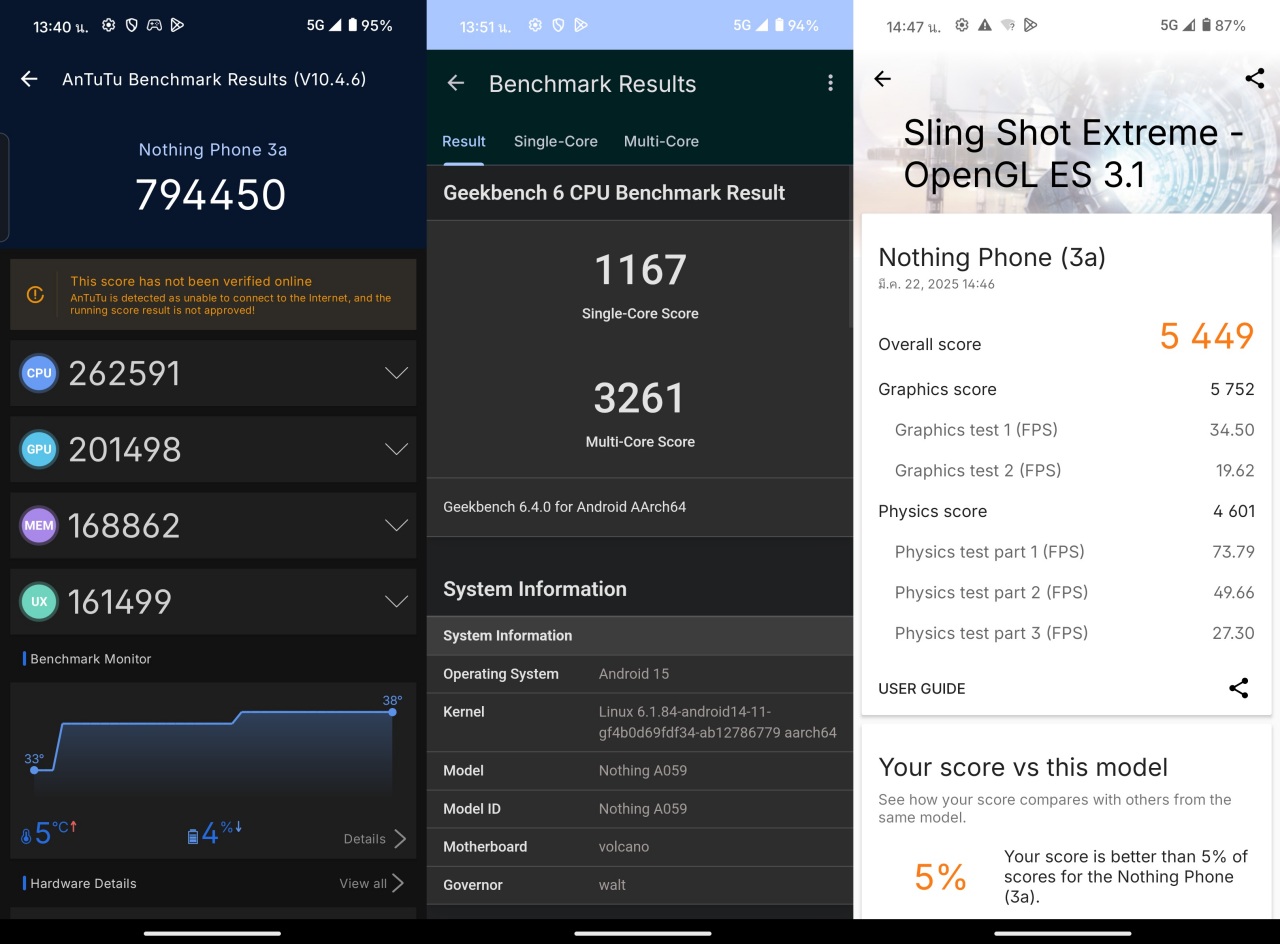Expand the UX 161499 score details

click(x=396, y=601)
